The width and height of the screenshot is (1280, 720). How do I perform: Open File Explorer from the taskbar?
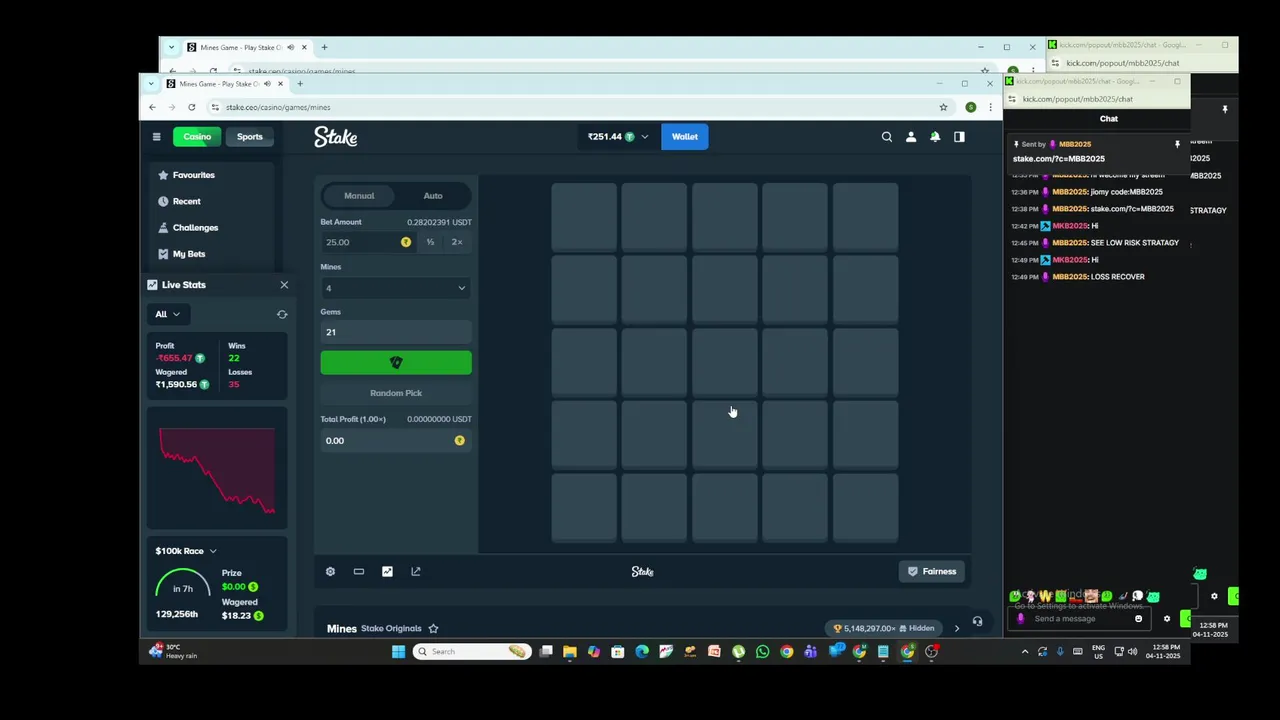pyautogui.click(x=570, y=652)
